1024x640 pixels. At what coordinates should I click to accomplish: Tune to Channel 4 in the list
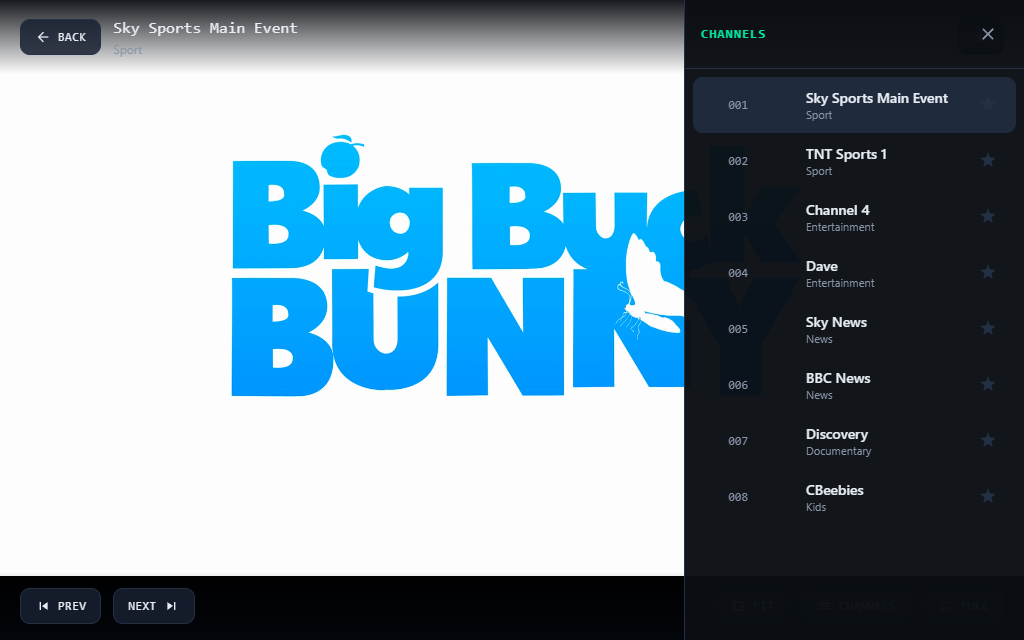(854, 217)
